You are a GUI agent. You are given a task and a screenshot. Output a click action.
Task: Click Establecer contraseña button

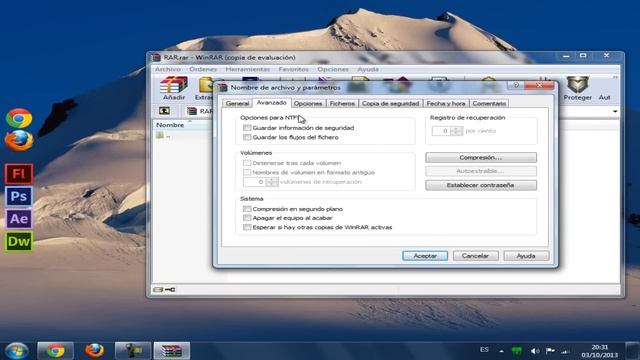[481, 185]
